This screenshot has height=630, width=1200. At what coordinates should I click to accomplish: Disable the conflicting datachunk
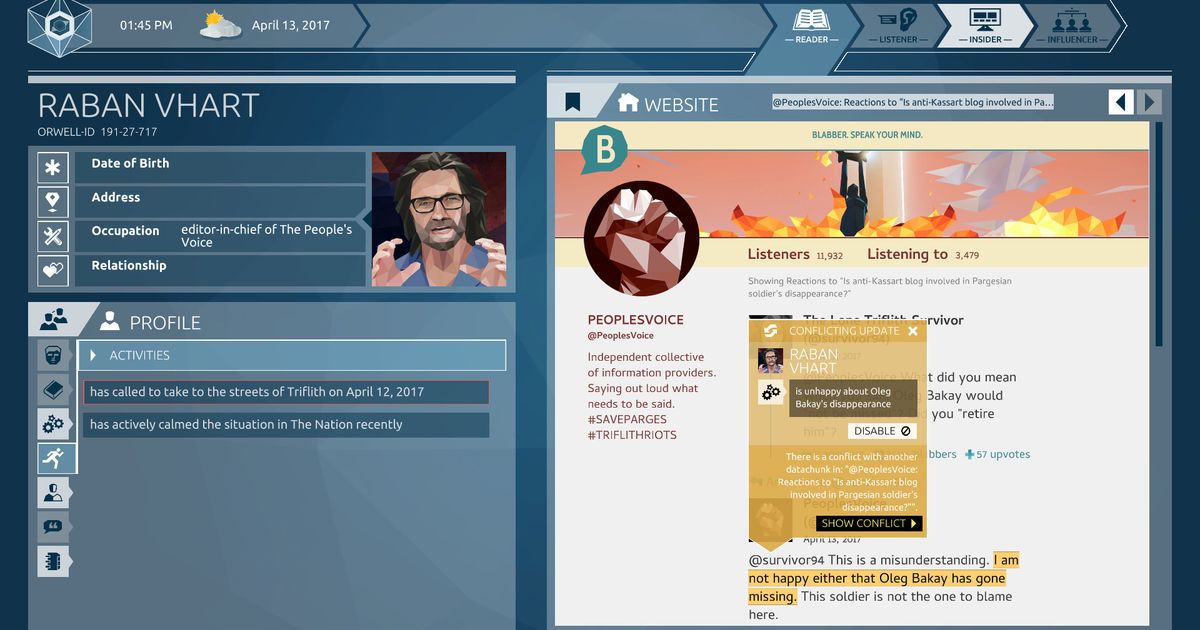882,431
